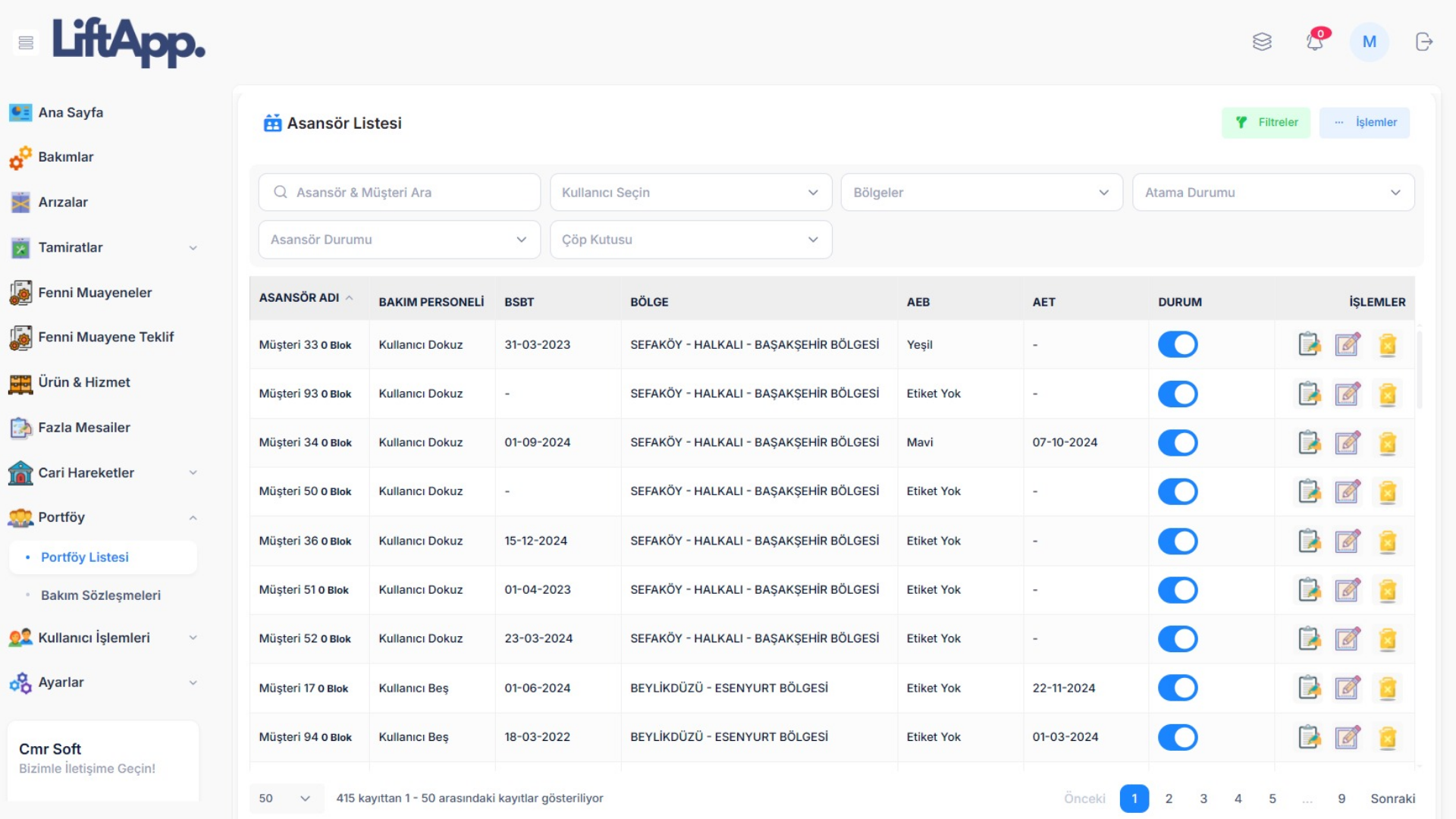
Task: Switch off status toggle for Müşteri 50
Action: tap(1177, 491)
